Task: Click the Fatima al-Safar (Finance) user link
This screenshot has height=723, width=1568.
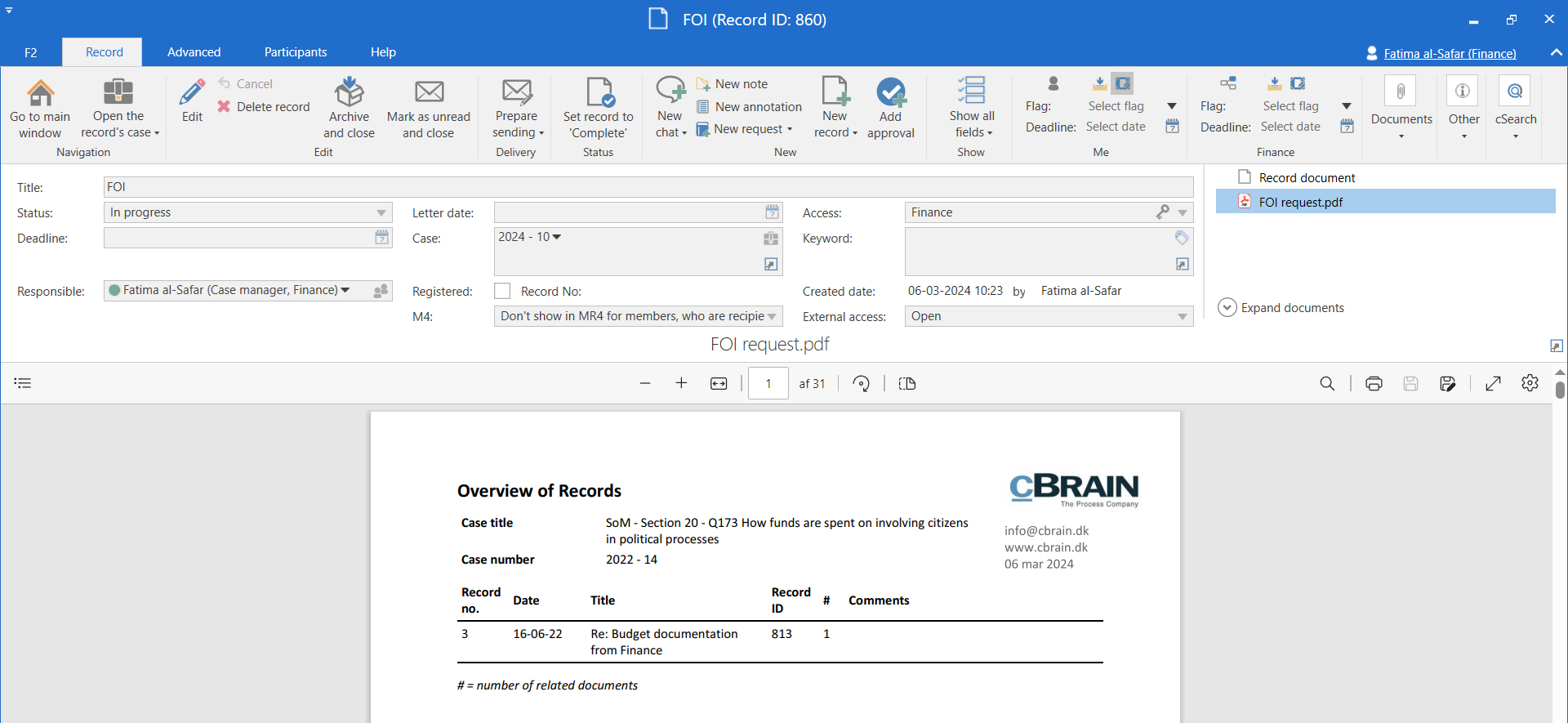Action: [x=1450, y=54]
